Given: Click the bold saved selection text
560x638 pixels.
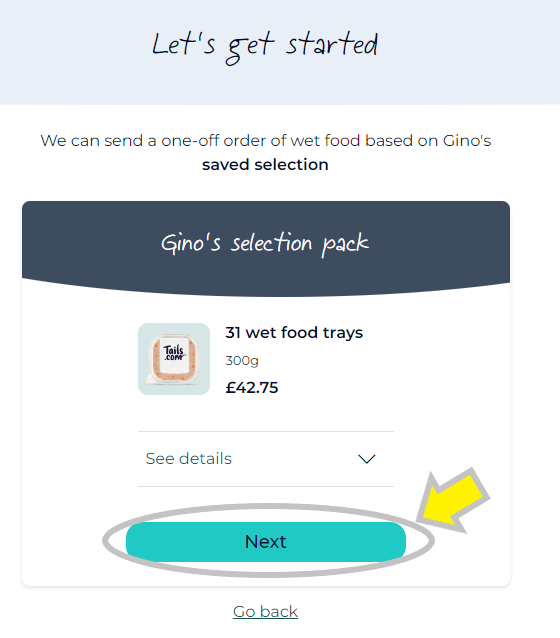Looking at the screenshot, I should pyautogui.click(x=265, y=165).
